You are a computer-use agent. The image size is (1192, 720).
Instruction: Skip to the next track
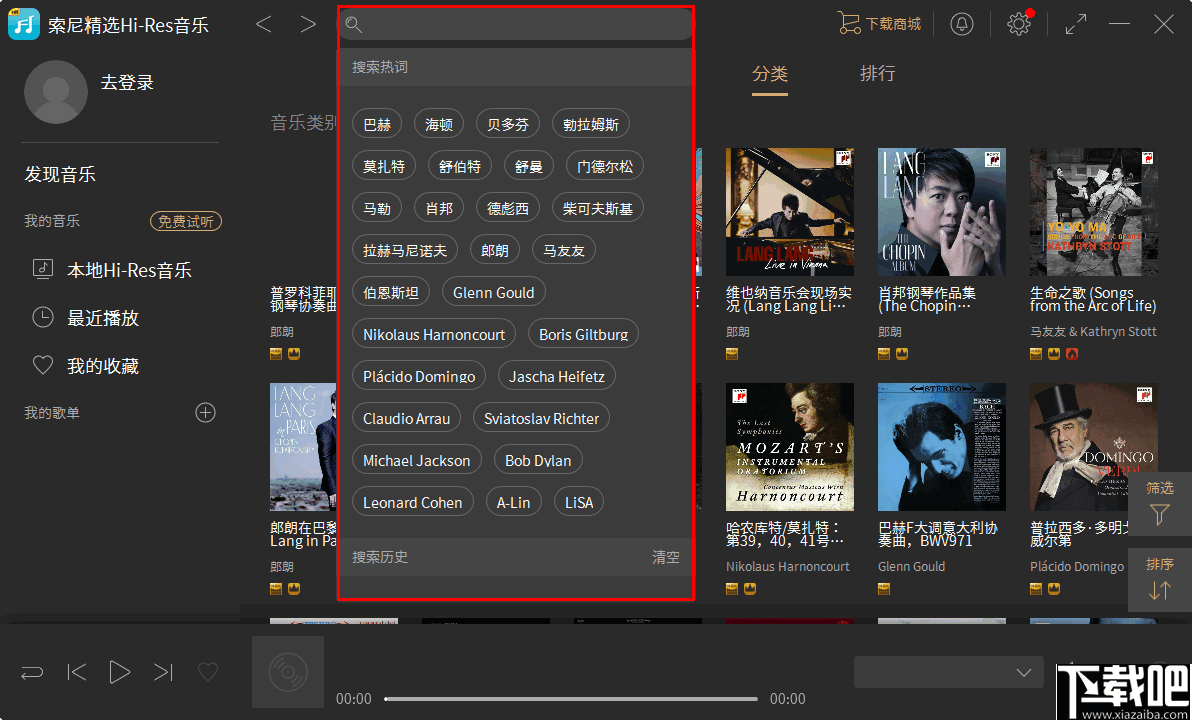click(x=163, y=672)
